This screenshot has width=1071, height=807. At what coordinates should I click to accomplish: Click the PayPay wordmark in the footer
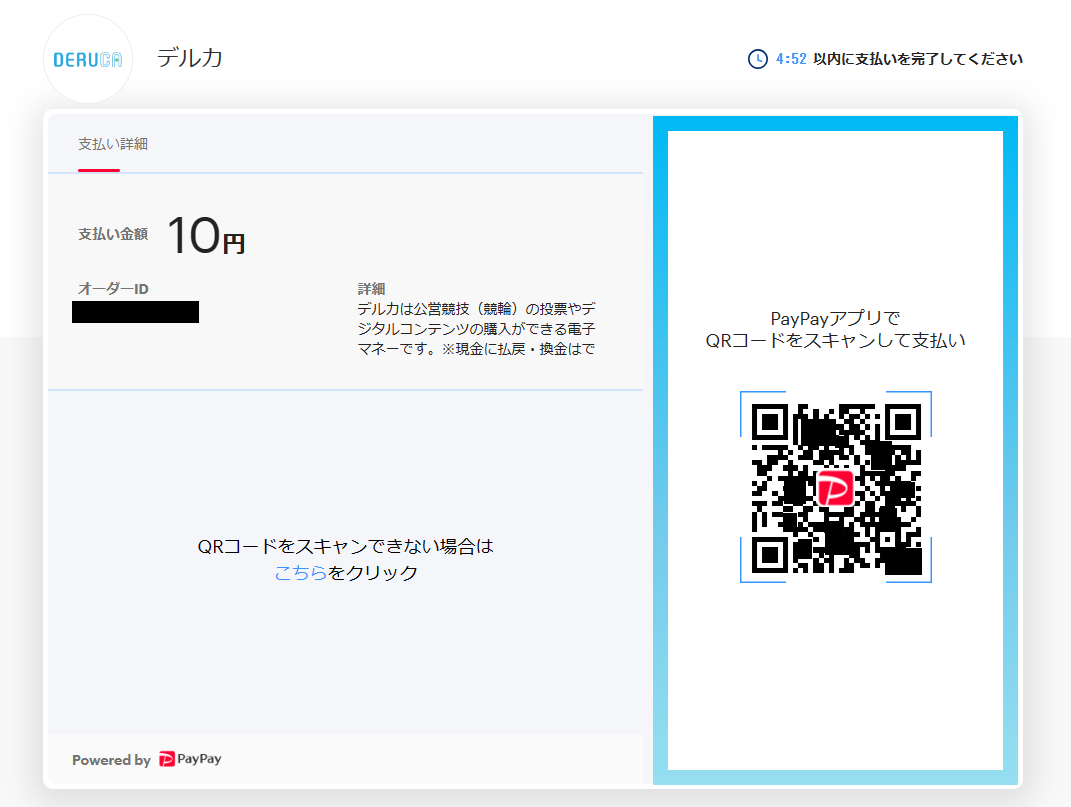tap(200, 759)
